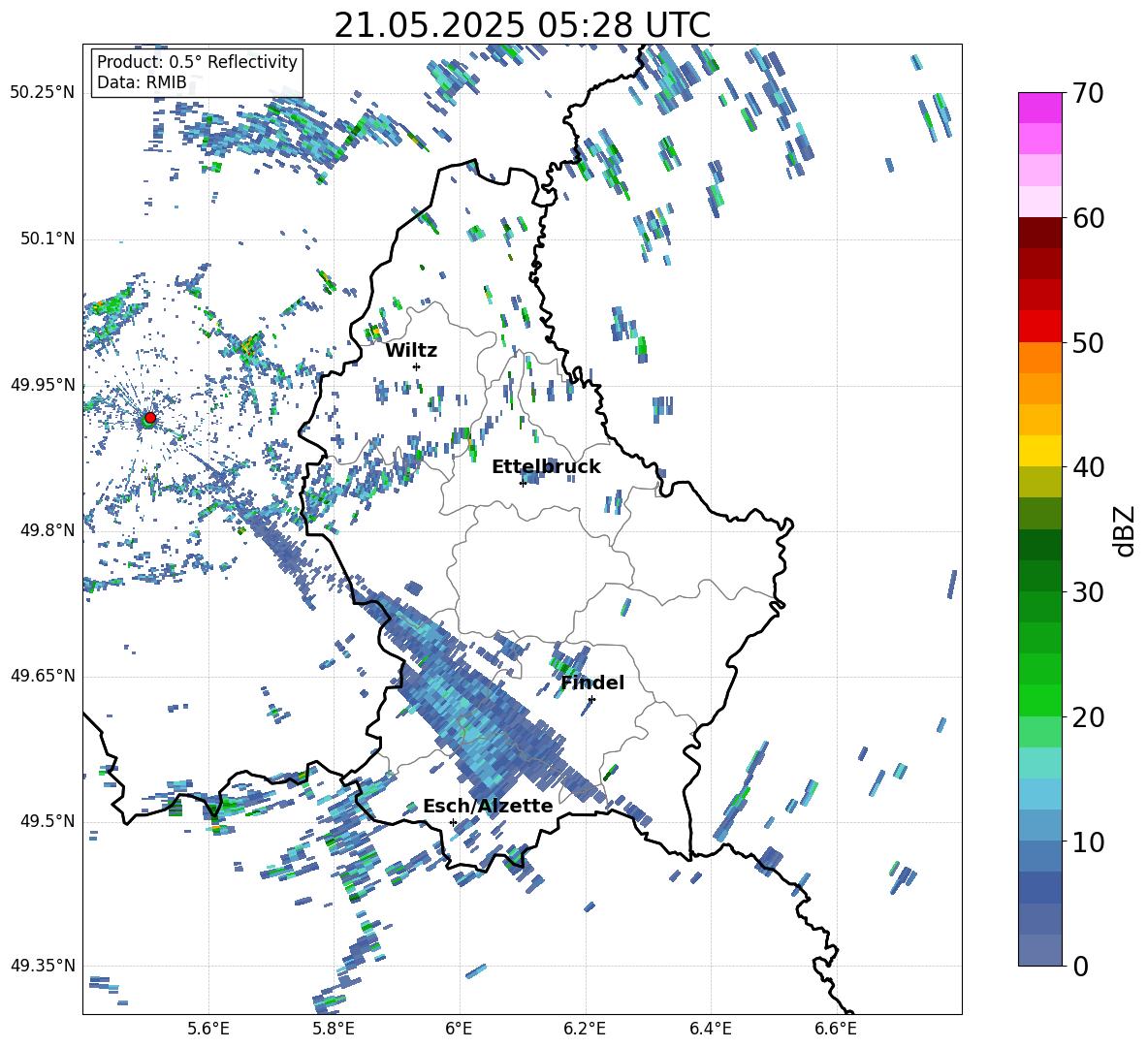Click the 0 value on colorbar
Image resolution: width=1148 pixels, height=1048 pixels.
(1080, 967)
